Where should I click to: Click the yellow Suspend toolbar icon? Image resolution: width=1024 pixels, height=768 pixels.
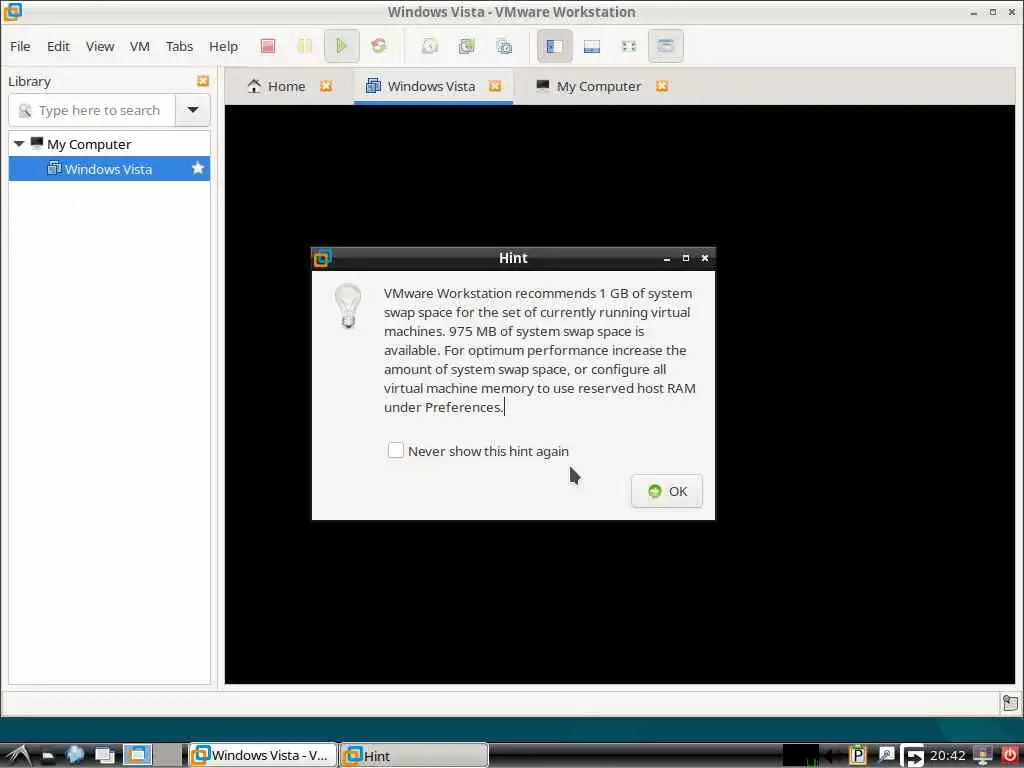coord(305,46)
